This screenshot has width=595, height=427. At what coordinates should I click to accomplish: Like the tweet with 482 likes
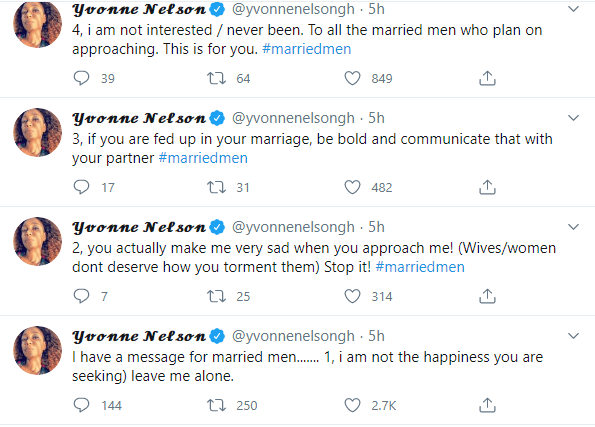pyautogui.click(x=352, y=187)
